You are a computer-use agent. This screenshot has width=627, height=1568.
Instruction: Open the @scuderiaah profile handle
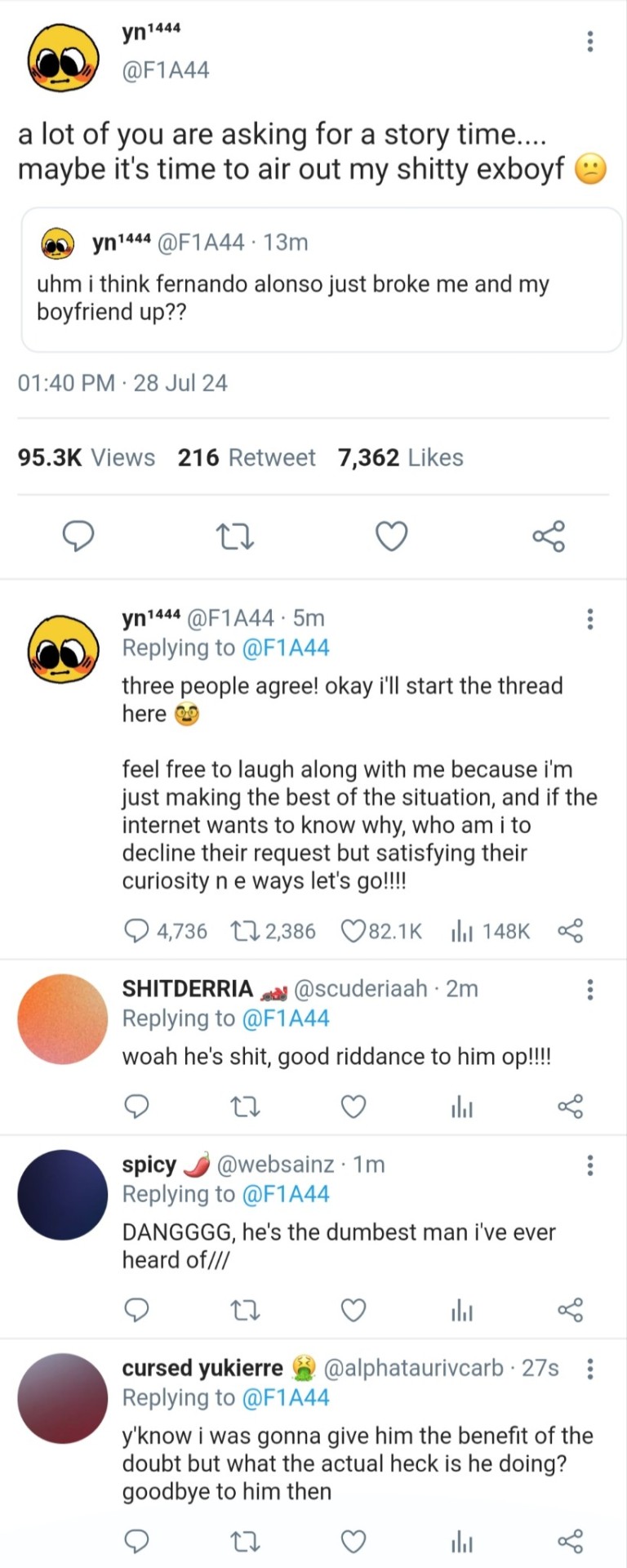[x=359, y=988]
